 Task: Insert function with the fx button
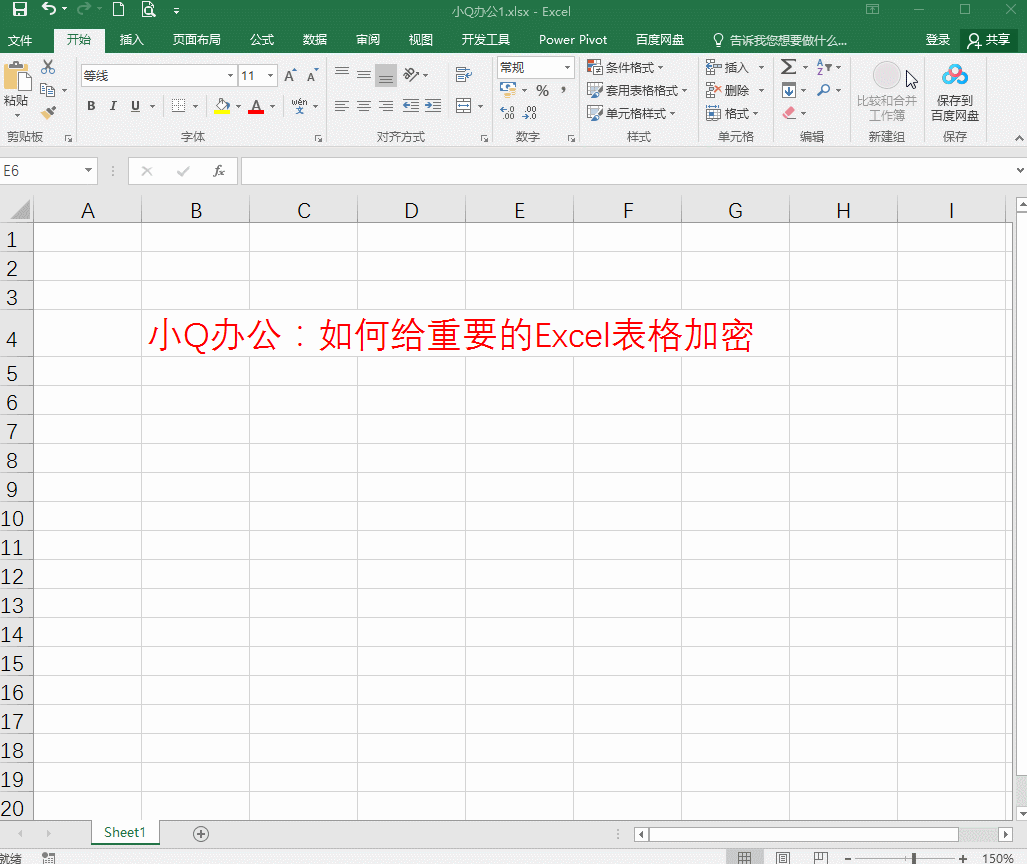(x=219, y=171)
